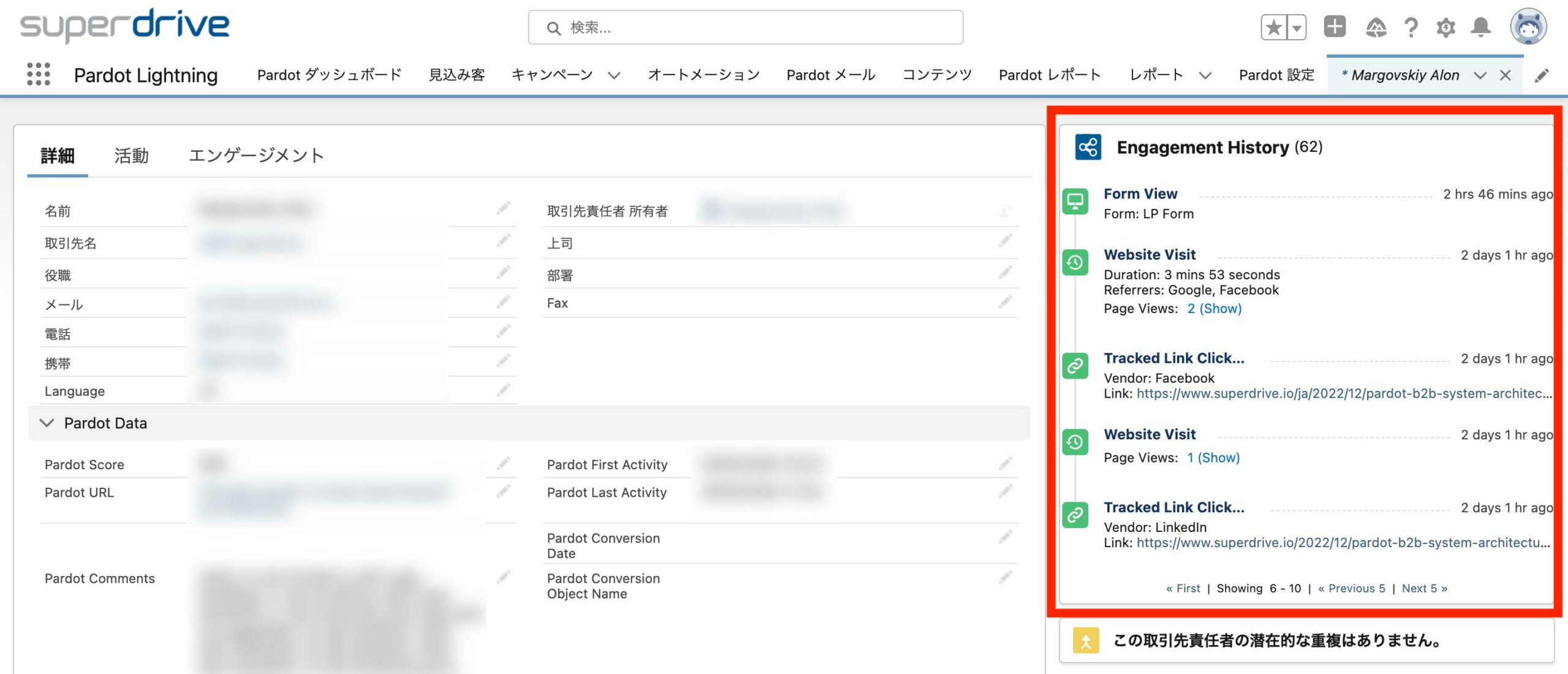Open the favorites list dropdown arrow
1568x674 pixels.
(x=1296, y=28)
